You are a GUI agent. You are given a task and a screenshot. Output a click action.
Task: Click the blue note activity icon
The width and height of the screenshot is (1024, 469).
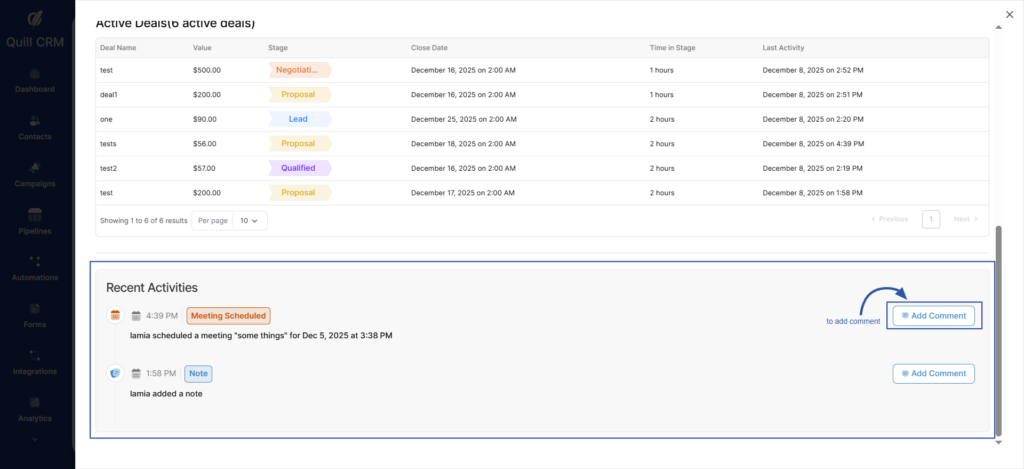[115, 373]
